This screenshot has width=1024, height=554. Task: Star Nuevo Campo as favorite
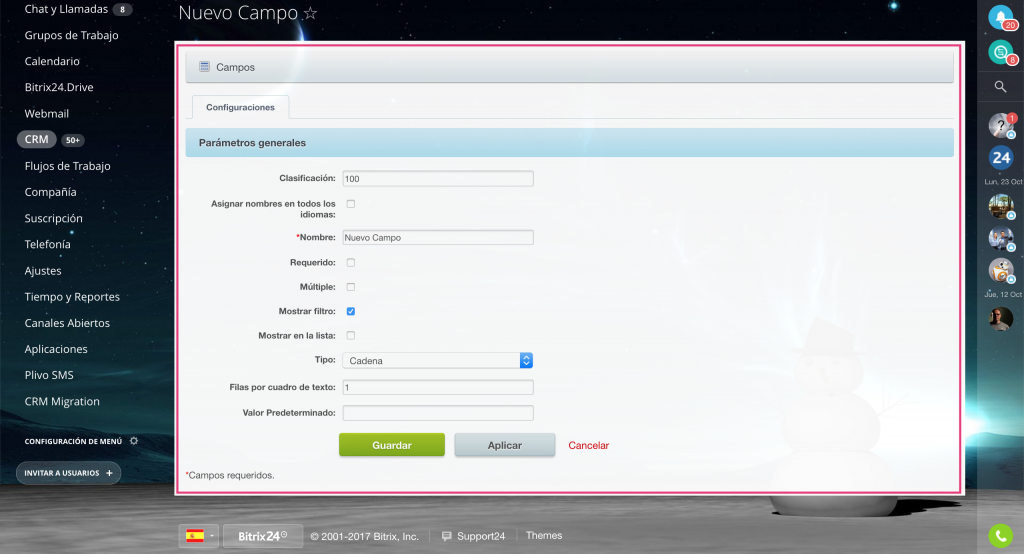coord(311,13)
